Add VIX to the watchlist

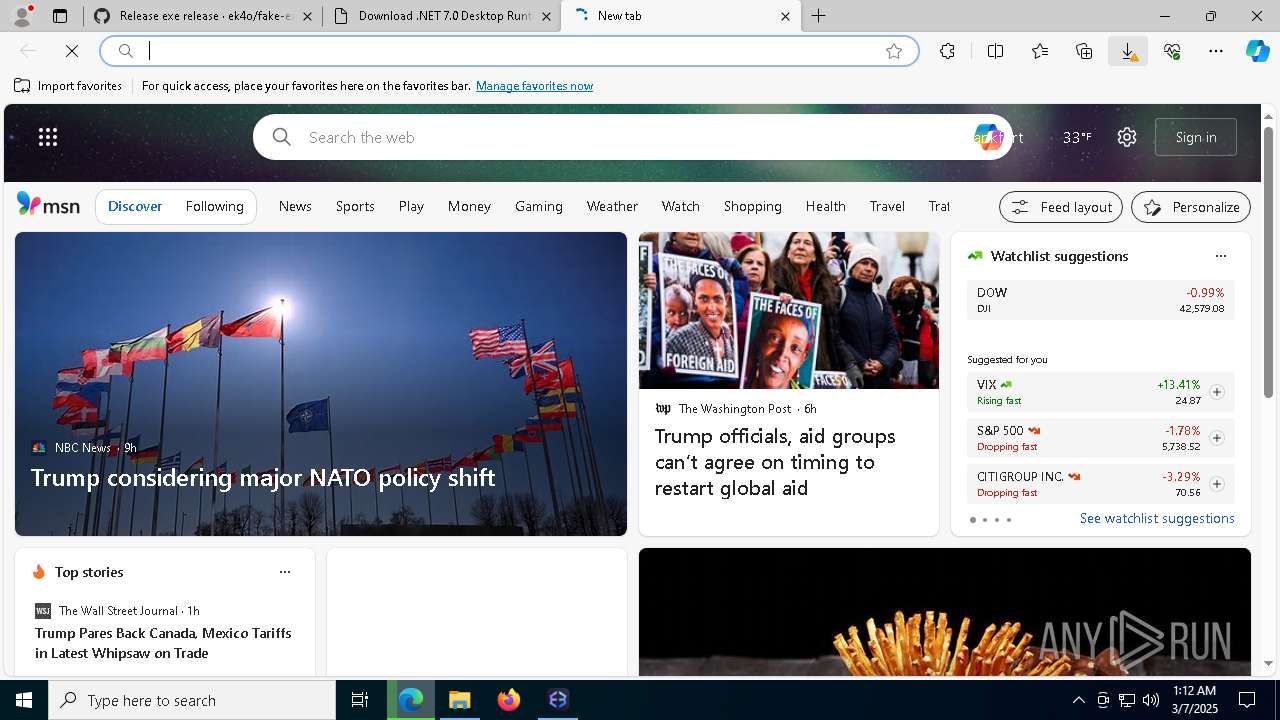[1216, 392]
